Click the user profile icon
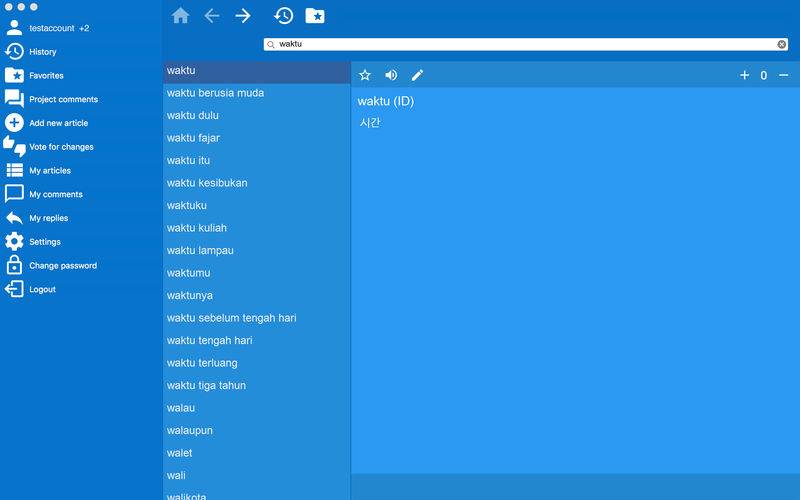Image resolution: width=800 pixels, height=500 pixels. coord(14,28)
